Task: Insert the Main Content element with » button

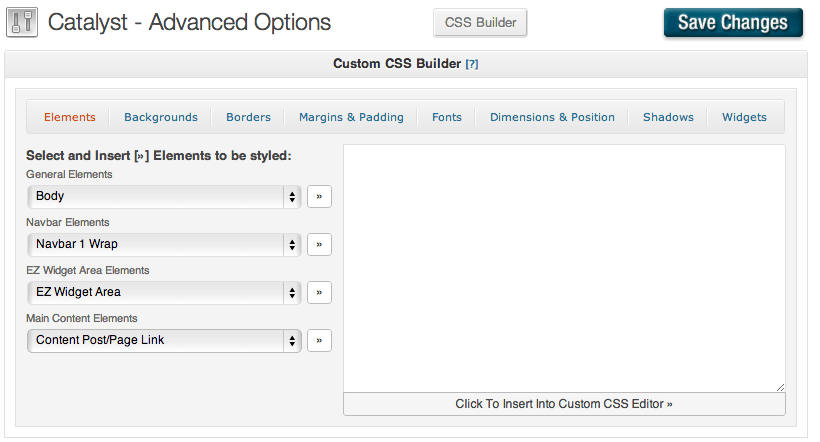Action: point(319,341)
